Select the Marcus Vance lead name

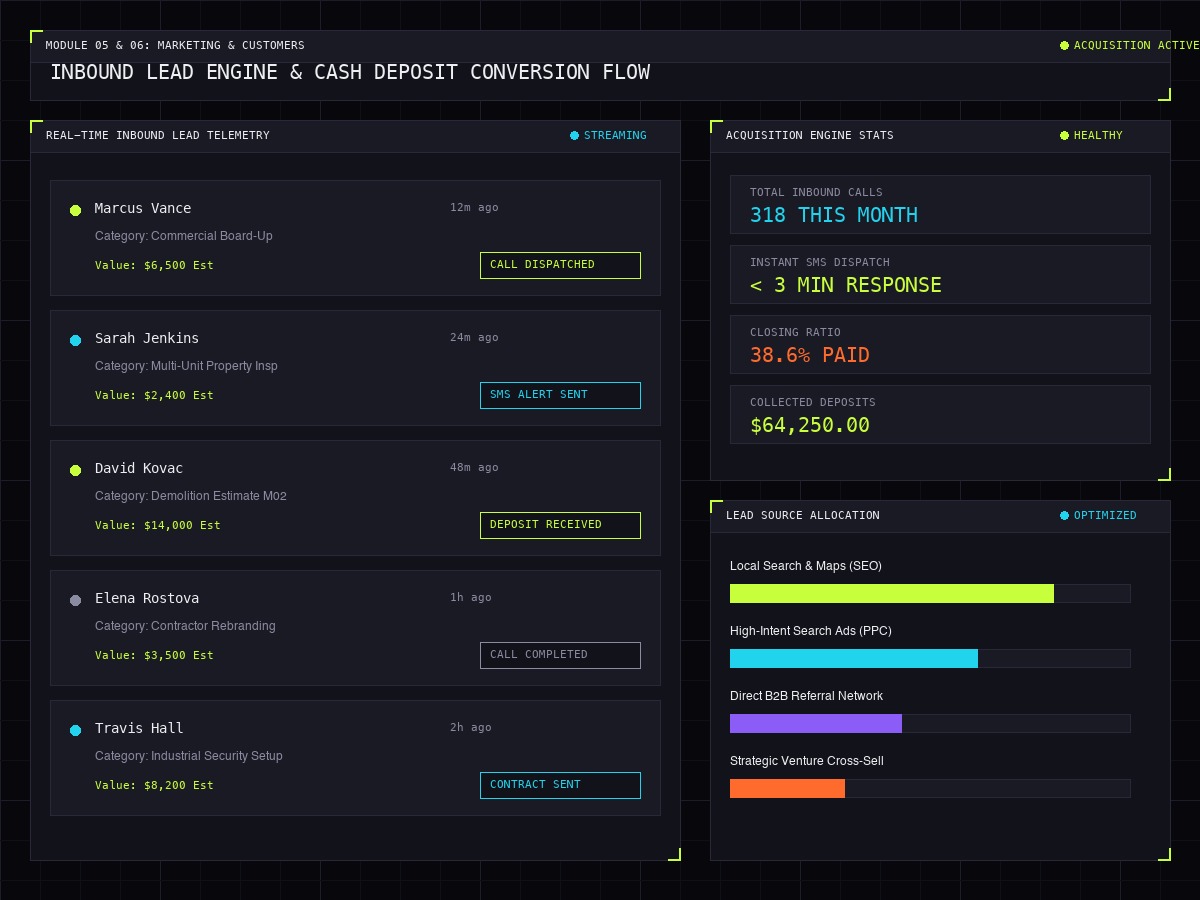[143, 208]
